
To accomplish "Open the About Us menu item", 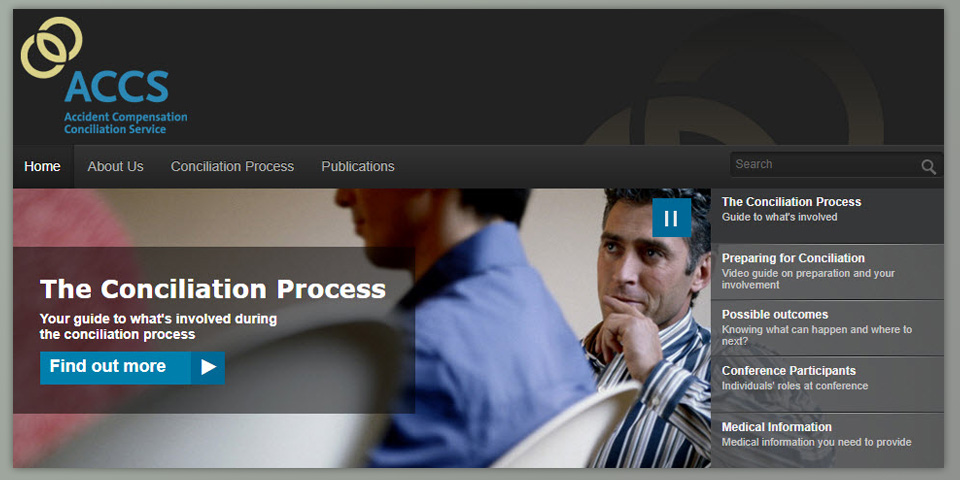I will (x=115, y=167).
